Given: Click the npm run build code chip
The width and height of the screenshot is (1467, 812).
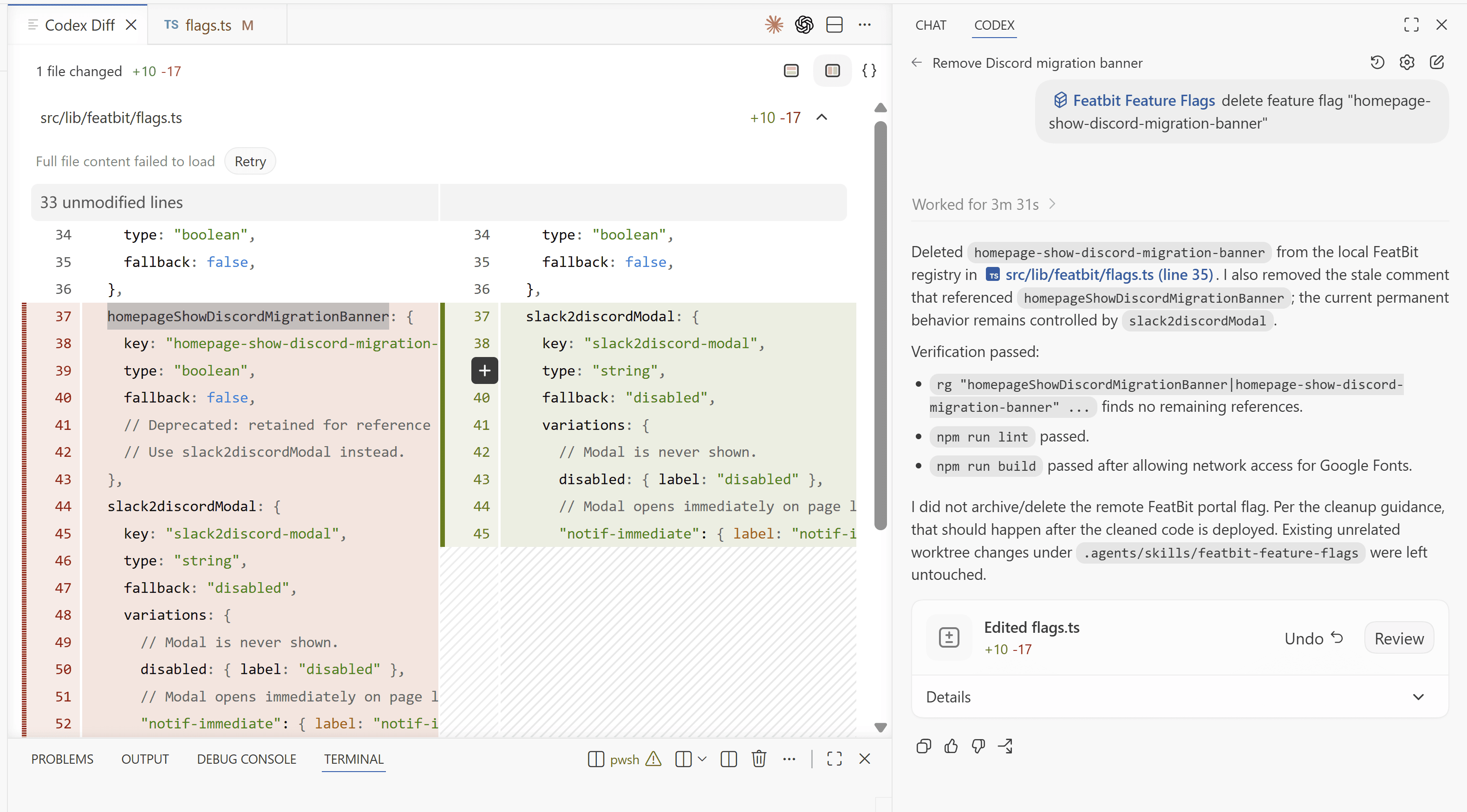Looking at the screenshot, I should click(x=986, y=466).
